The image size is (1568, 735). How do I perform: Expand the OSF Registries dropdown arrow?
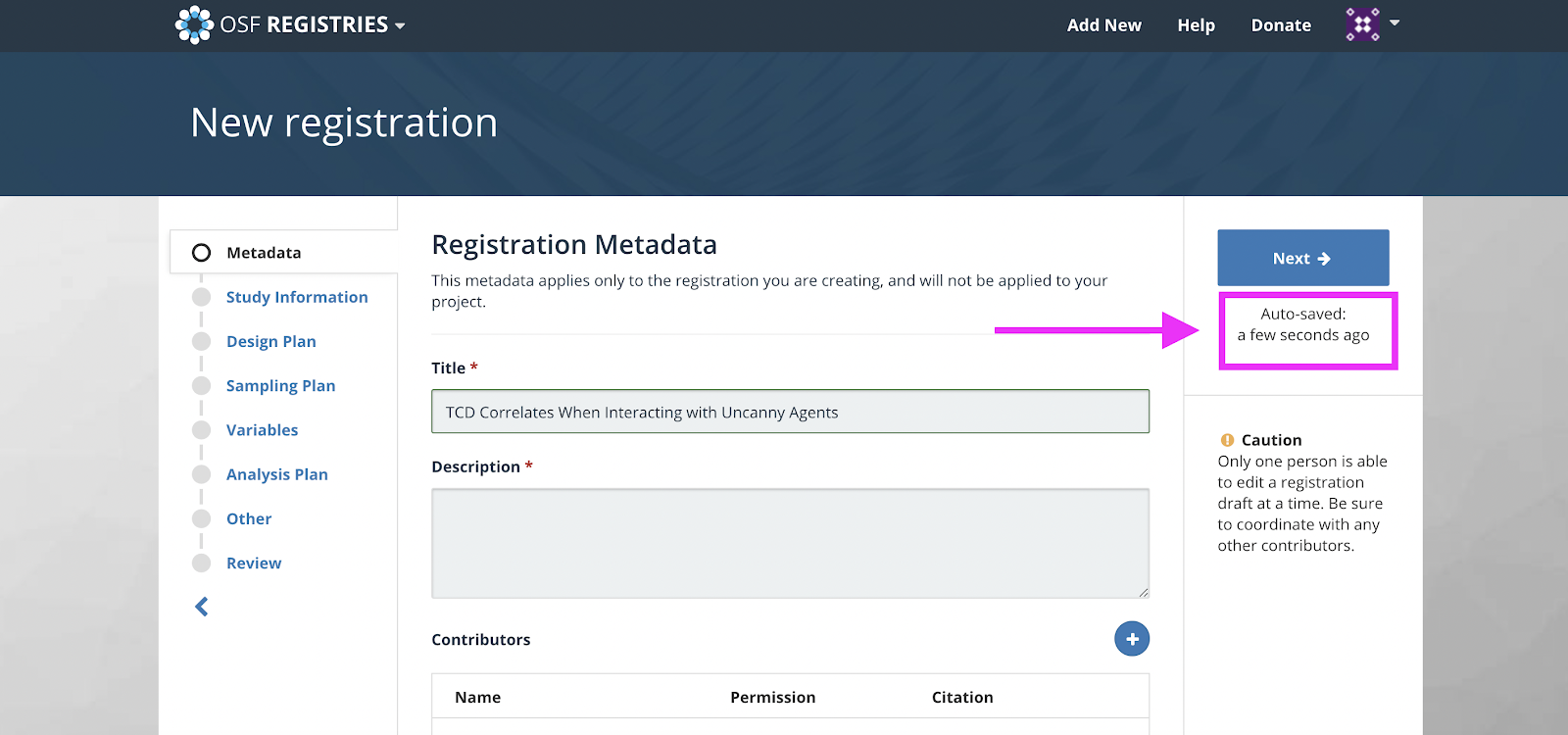400,26
